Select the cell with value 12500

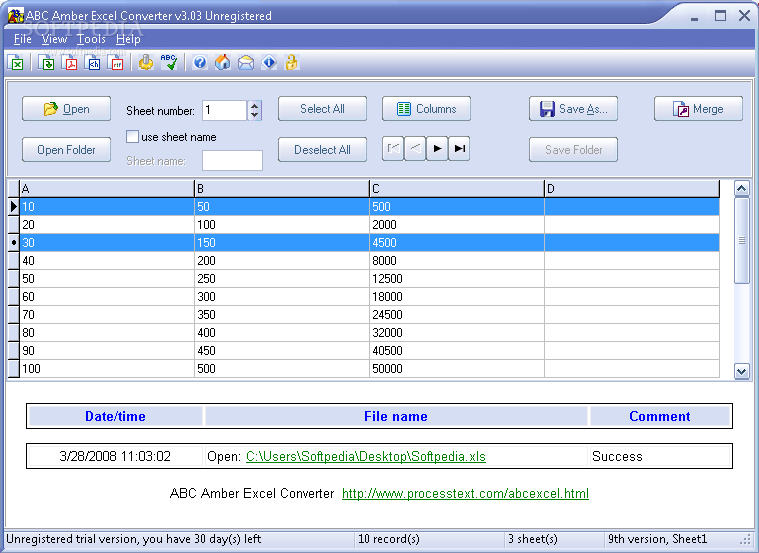457,278
